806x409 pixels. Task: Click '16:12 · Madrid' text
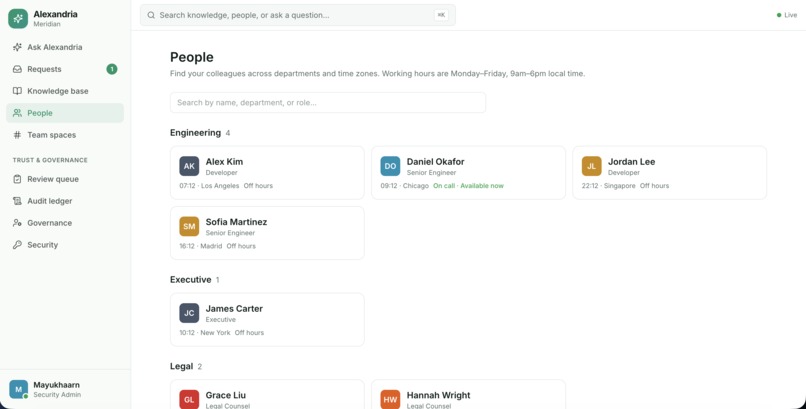tap(201, 246)
